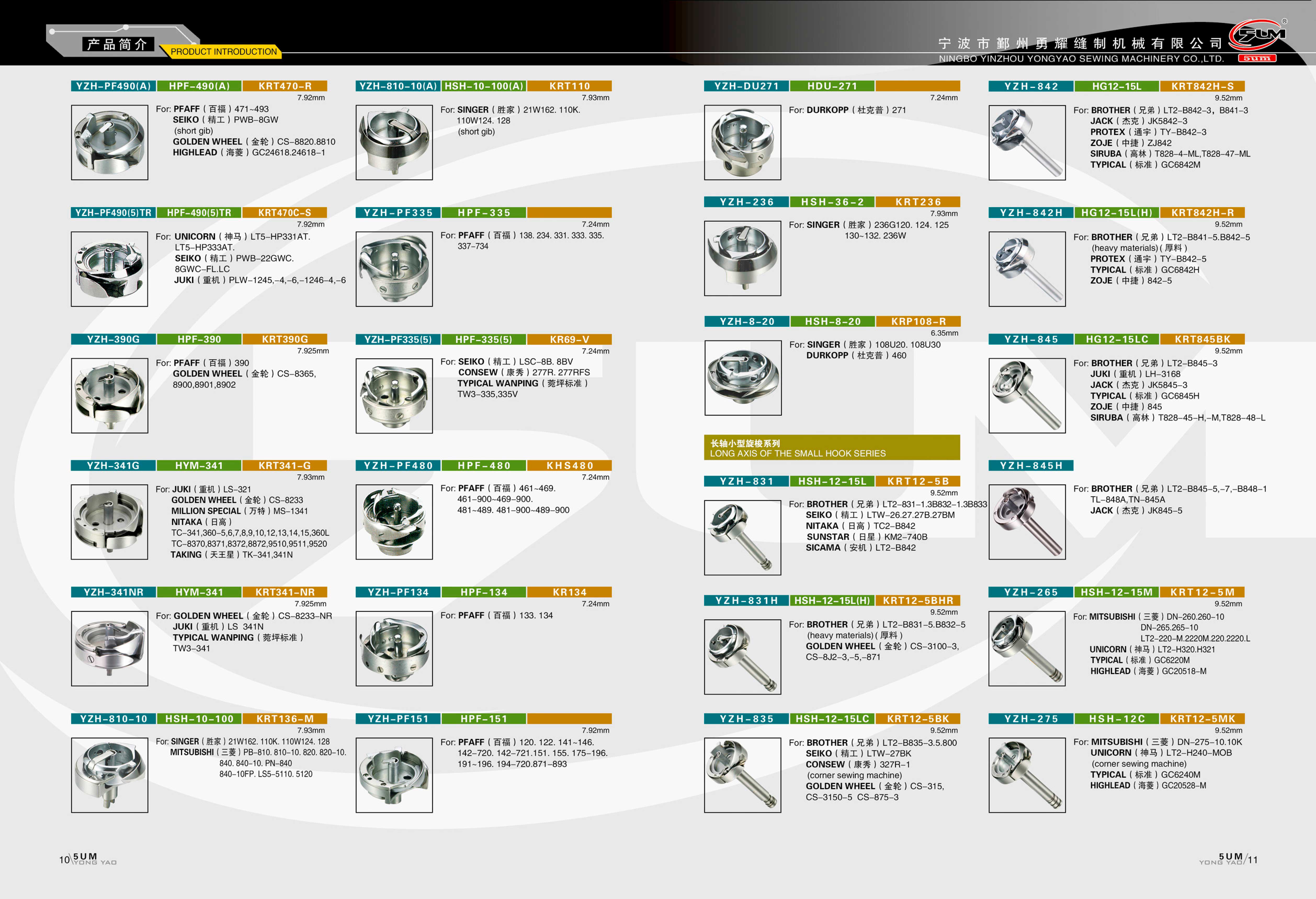Click the KRT842H-S orange code
Viewport: 1316px width, 899px height.
click(1202, 86)
